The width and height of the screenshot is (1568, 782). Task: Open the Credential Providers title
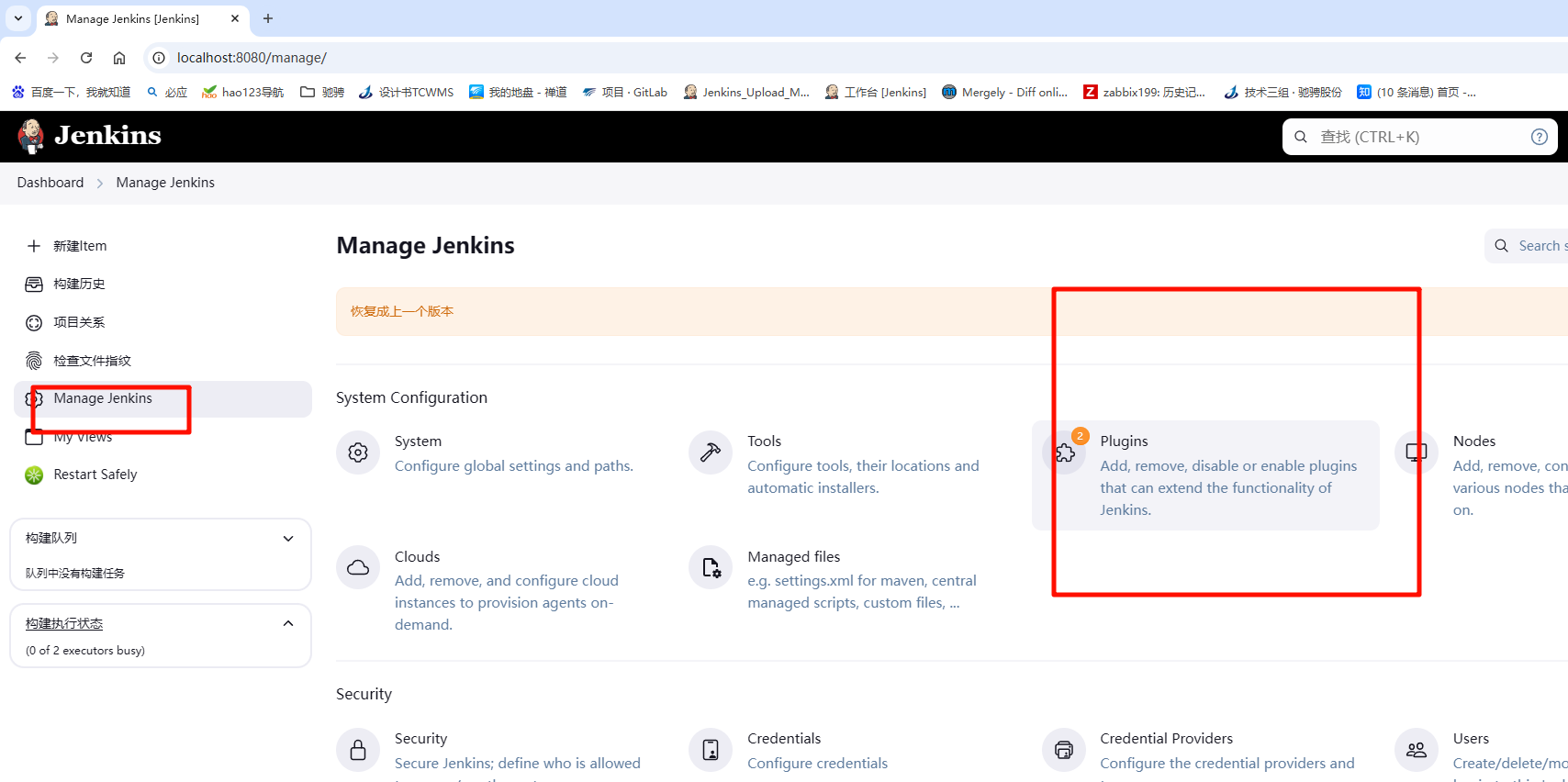[1166, 739]
